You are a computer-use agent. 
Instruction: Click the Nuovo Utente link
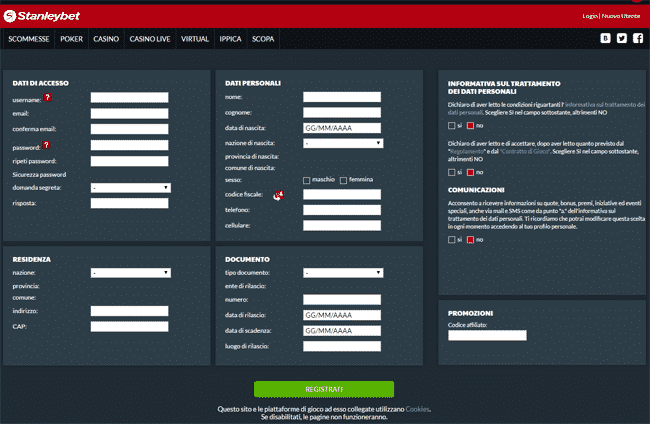point(621,16)
